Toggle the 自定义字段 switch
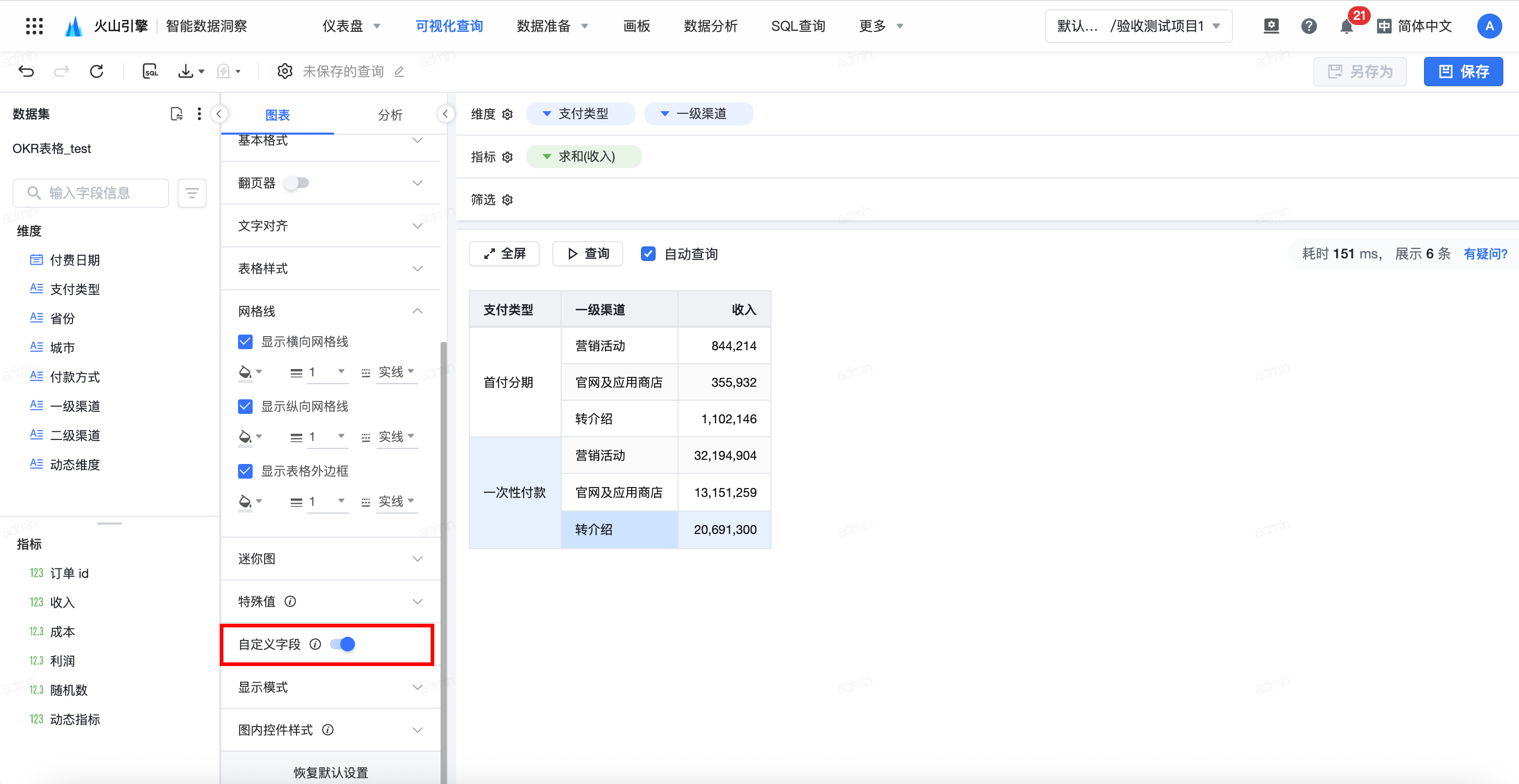Viewport: 1519px width, 784px height. (342, 644)
